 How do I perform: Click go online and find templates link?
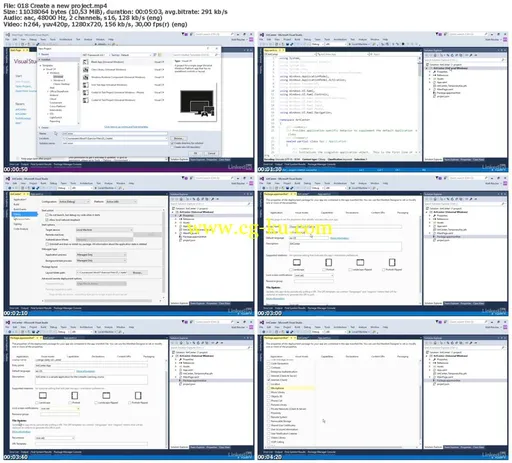tap(126, 127)
